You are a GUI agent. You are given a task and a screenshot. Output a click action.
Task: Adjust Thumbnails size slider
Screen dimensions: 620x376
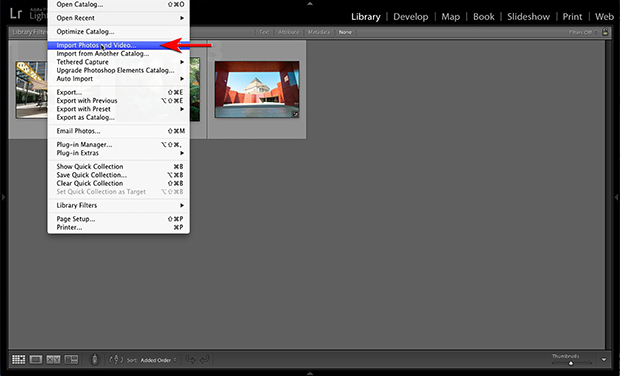pos(570,363)
